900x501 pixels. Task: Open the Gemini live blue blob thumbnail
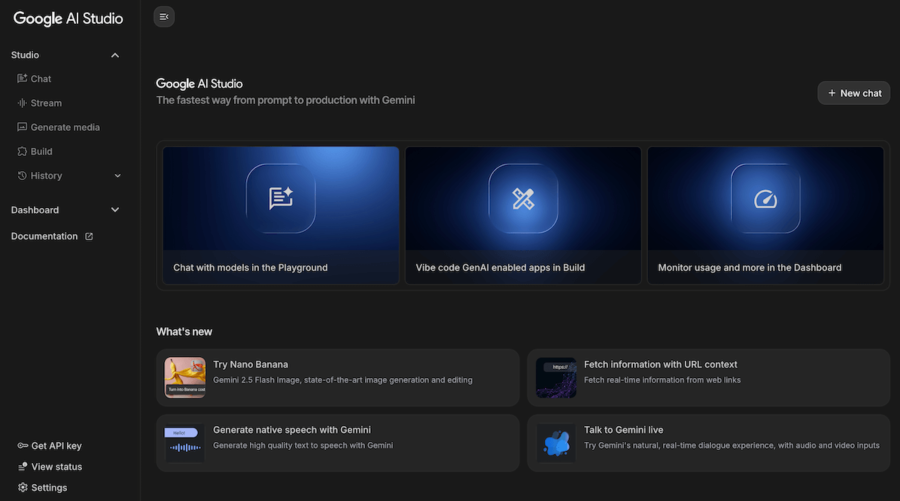coord(556,443)
